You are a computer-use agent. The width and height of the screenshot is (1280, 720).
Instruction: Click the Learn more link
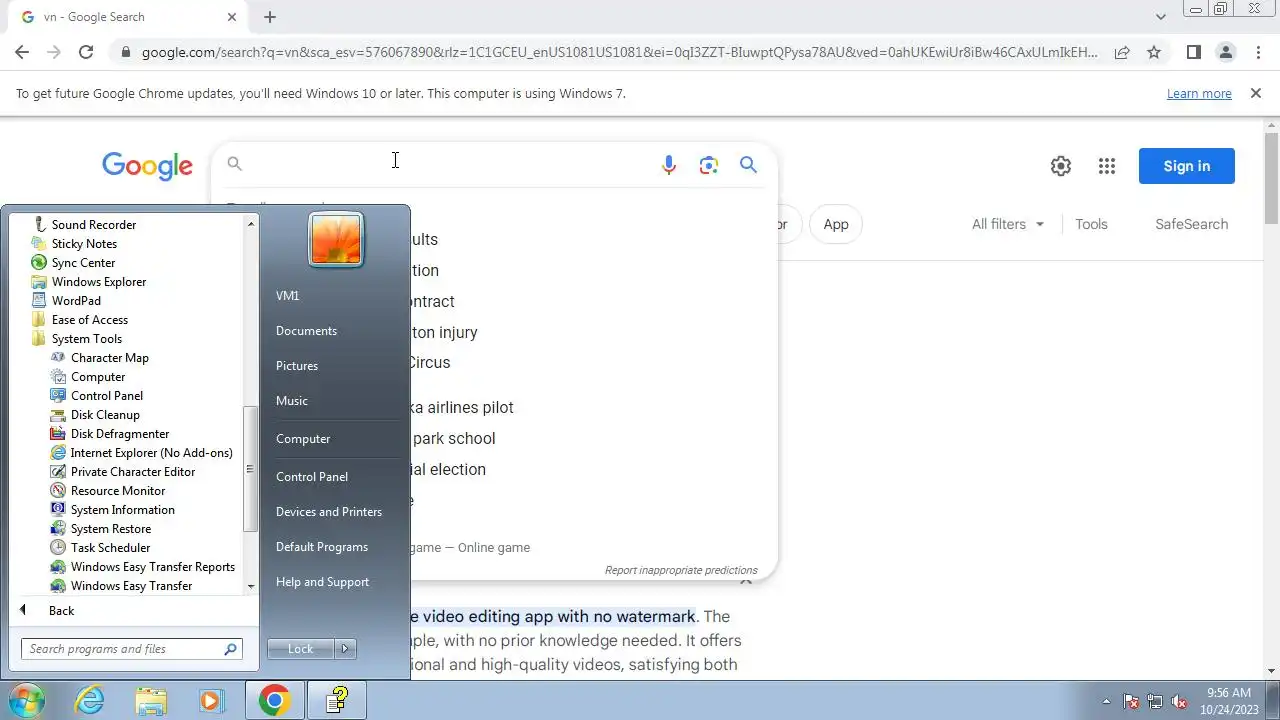click(1199, 93)
